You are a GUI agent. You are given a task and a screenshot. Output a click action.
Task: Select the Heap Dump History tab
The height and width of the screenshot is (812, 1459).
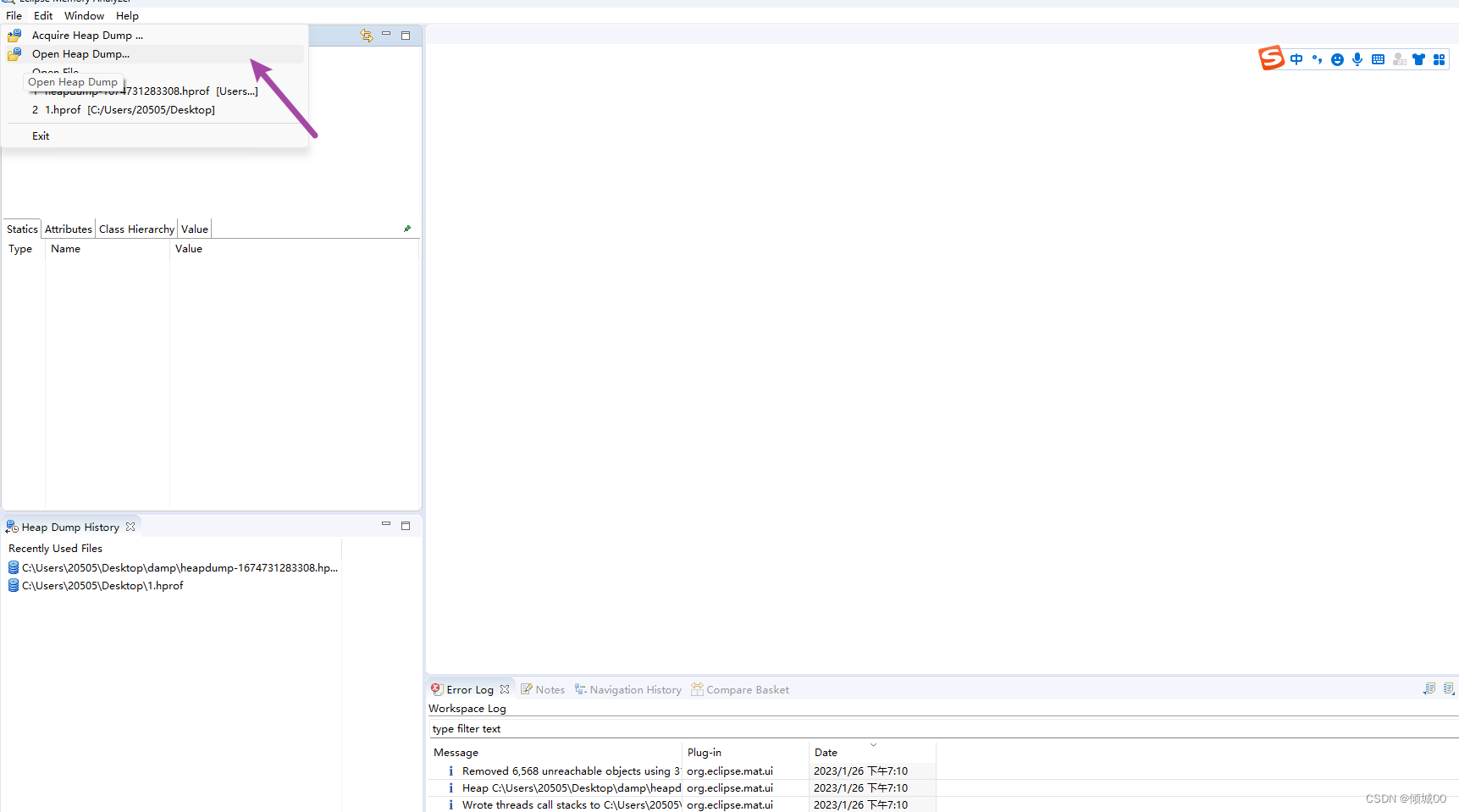pos(70,528)
